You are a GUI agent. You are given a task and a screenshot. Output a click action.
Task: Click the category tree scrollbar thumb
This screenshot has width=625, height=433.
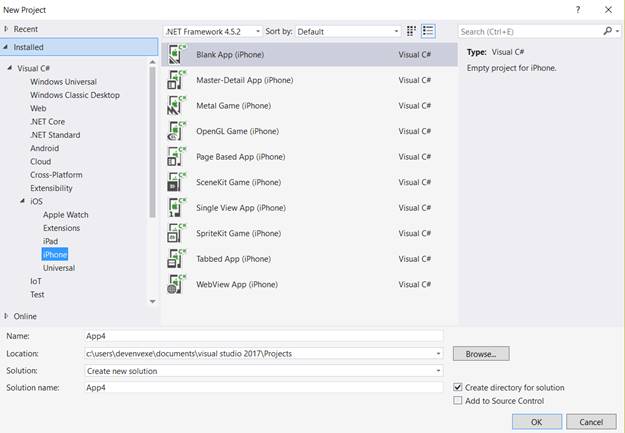152,142
